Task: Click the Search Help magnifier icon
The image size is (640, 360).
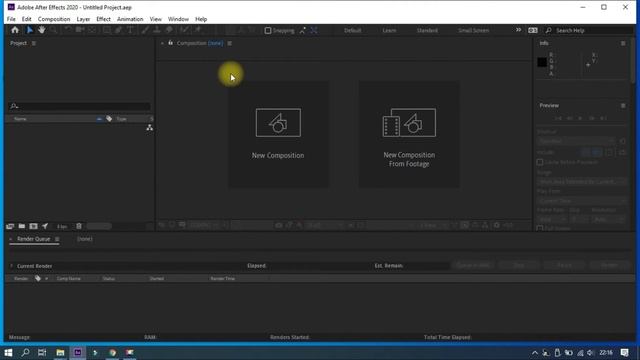Action: (x=549, y=30)
